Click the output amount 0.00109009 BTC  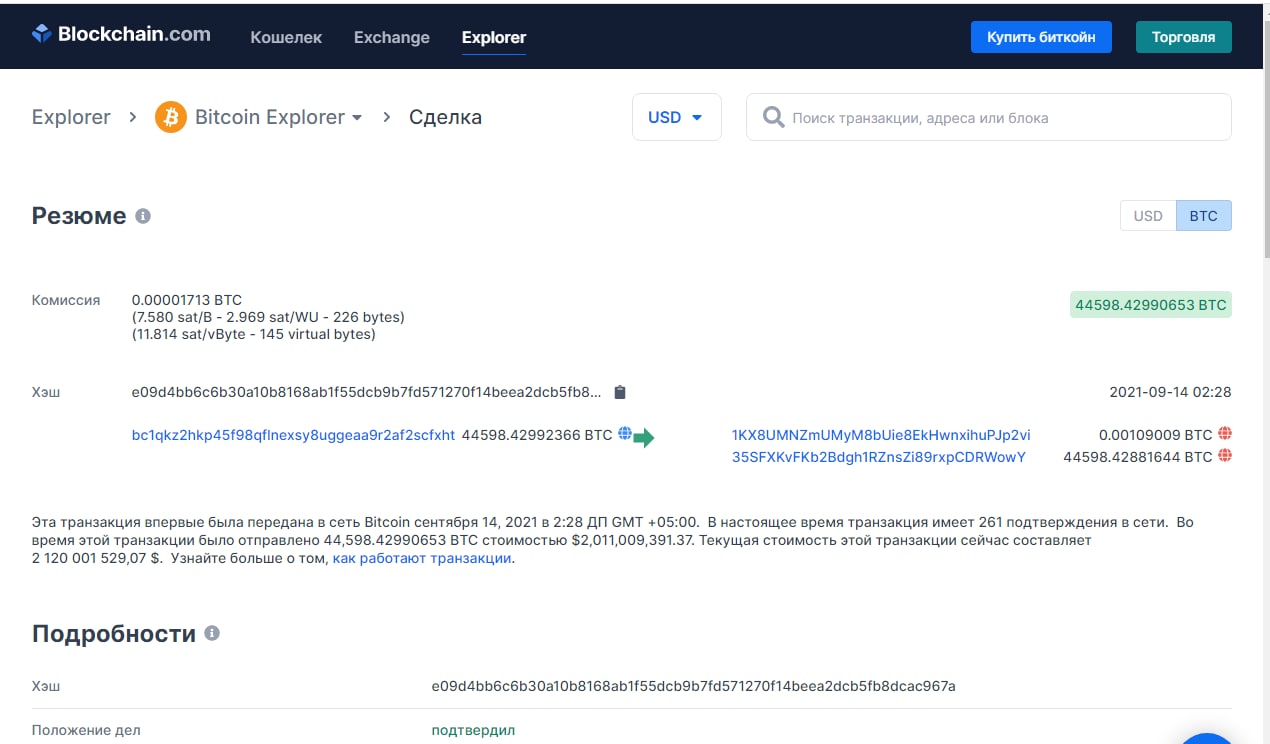click(1155, 435)
